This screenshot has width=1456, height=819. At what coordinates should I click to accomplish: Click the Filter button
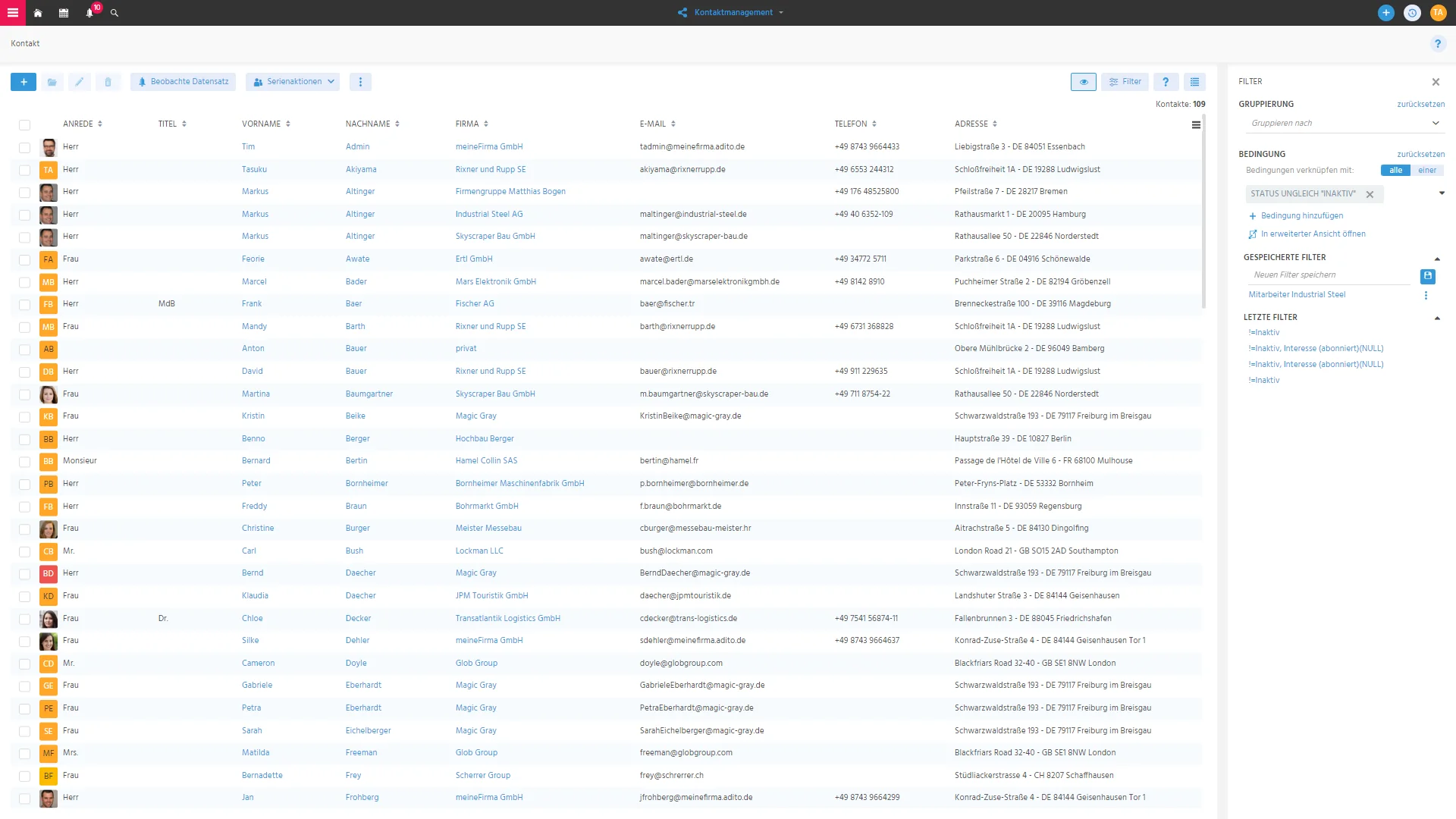[x=1125, y=82]
